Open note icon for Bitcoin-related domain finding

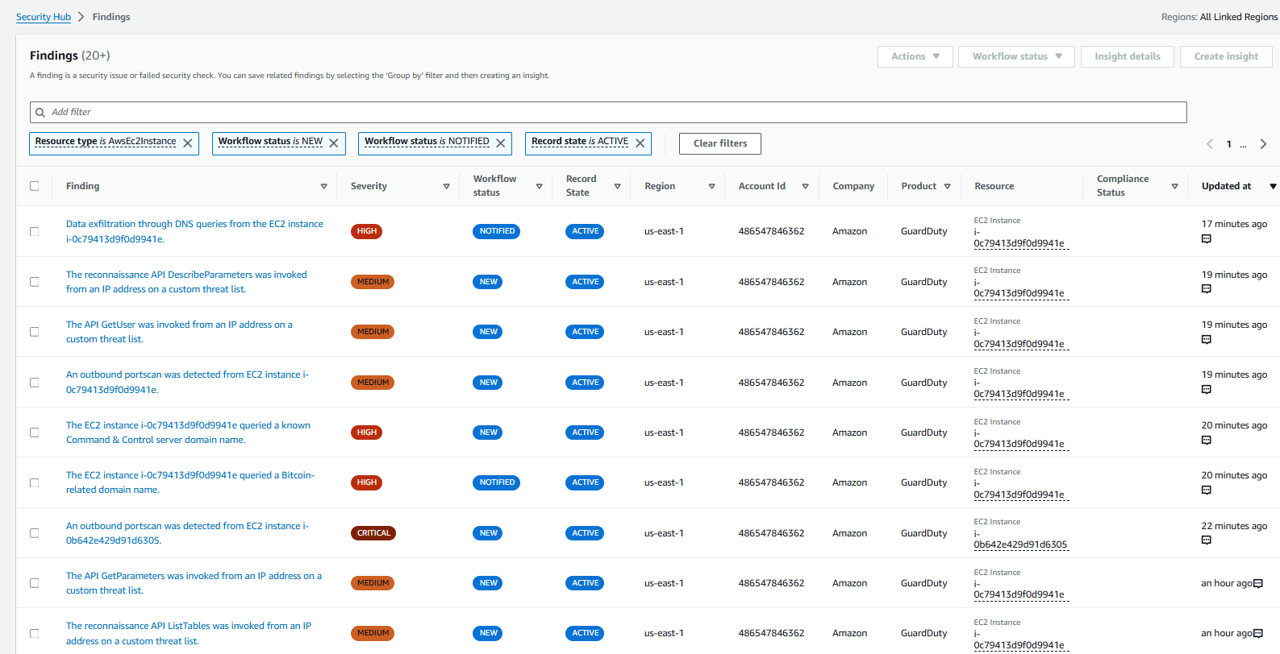click(1206, 490)
